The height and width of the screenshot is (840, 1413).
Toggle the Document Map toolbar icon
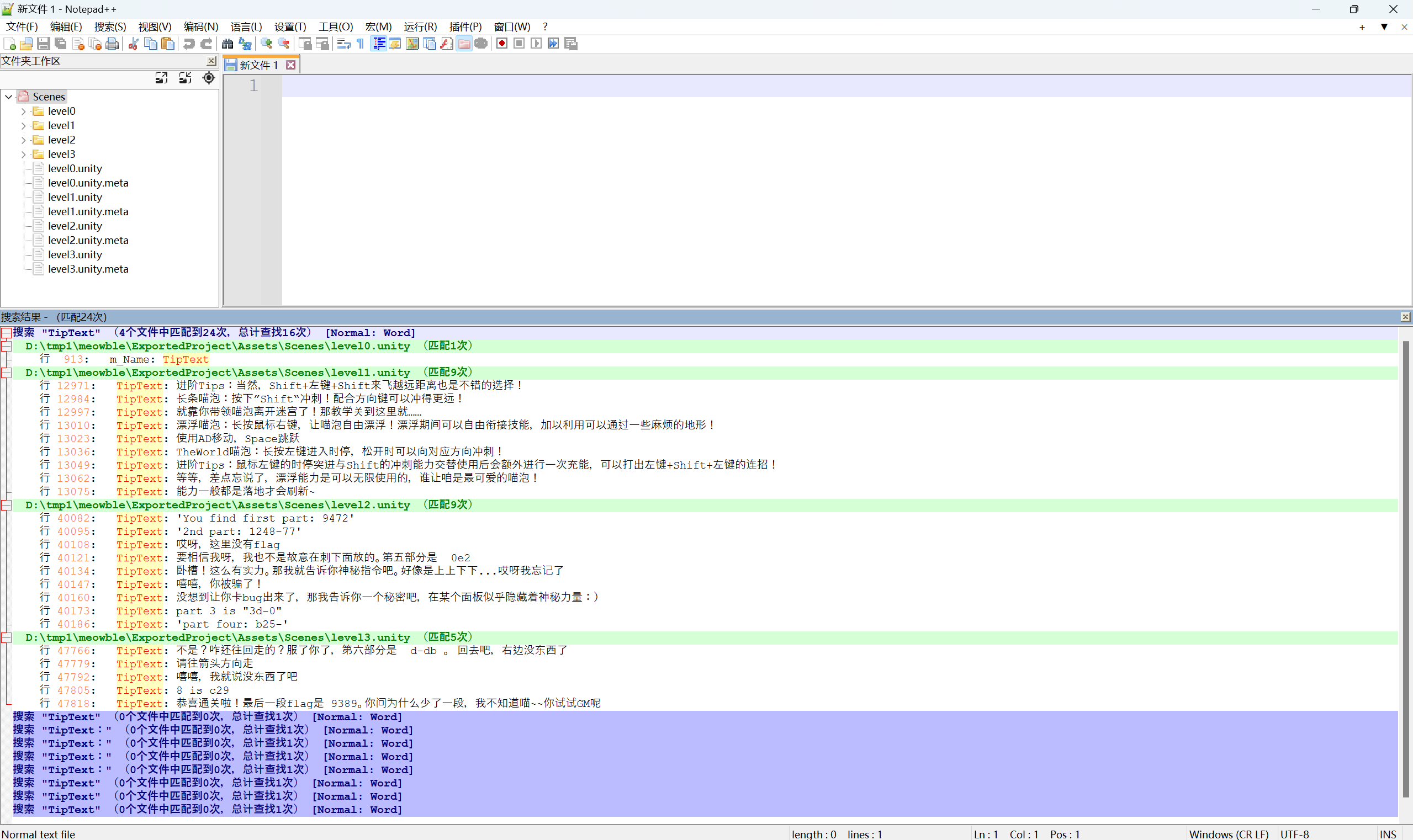tap(412, 44)
